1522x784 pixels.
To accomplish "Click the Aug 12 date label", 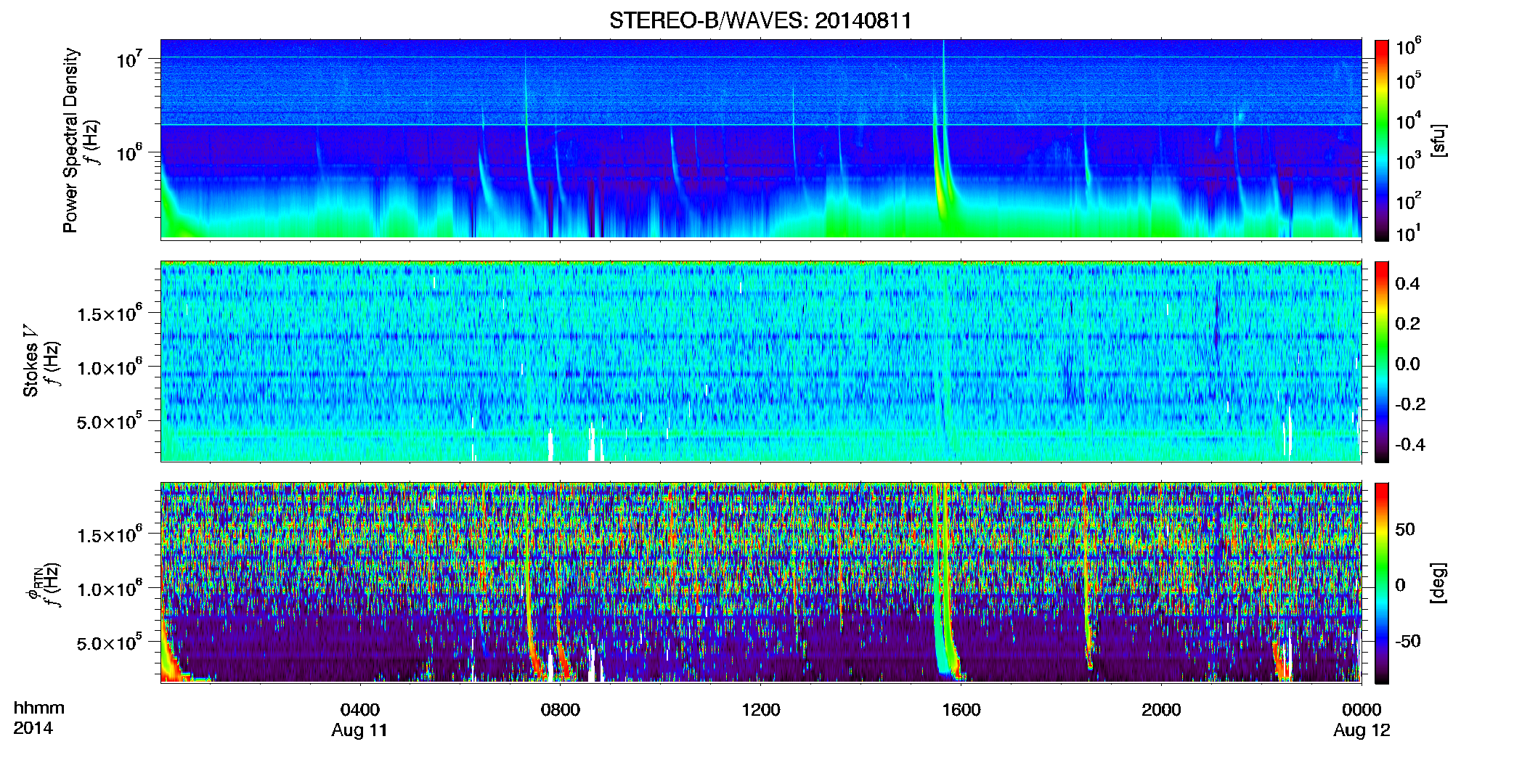I will [x=1362, y=730].
